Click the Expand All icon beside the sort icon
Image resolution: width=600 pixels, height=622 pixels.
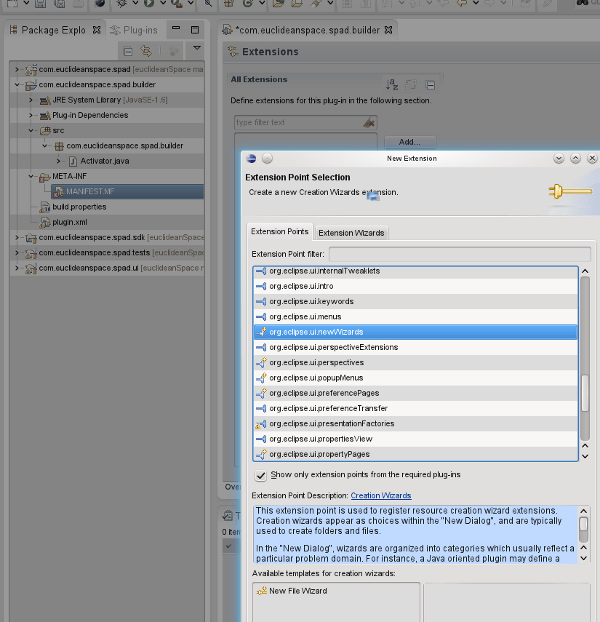pyautogui.click(x=411, y=84)
